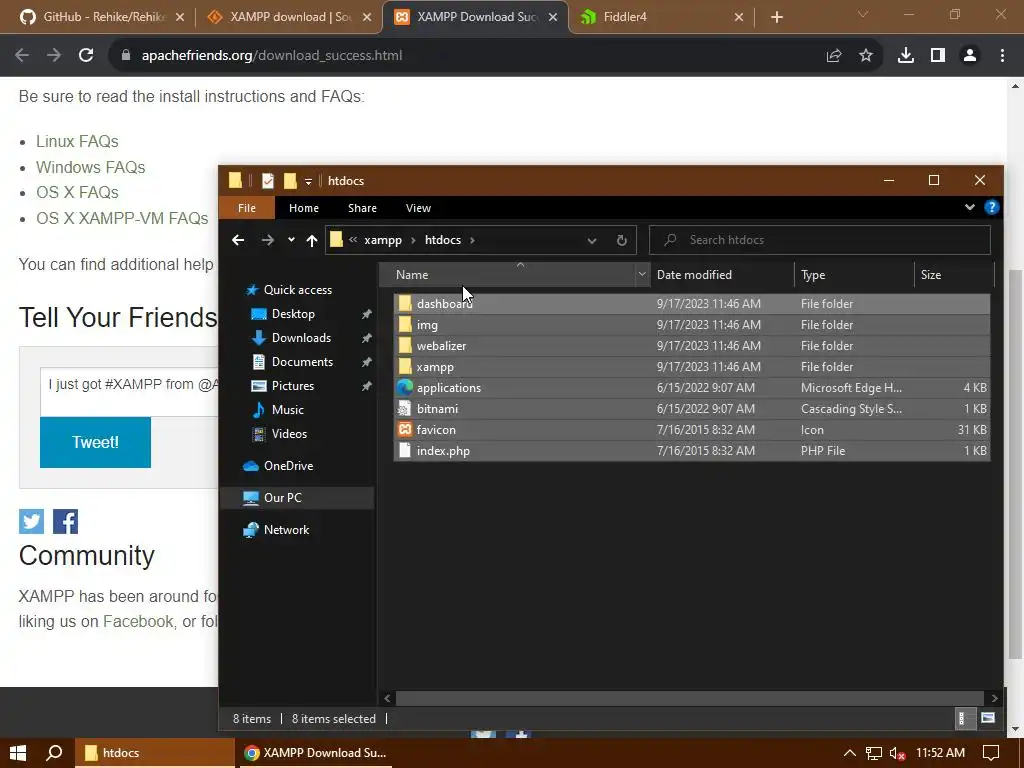Click XAMPP Download taskbar button
The width and height of the screenshot is (1024, 768).
[x=315, y=753]
